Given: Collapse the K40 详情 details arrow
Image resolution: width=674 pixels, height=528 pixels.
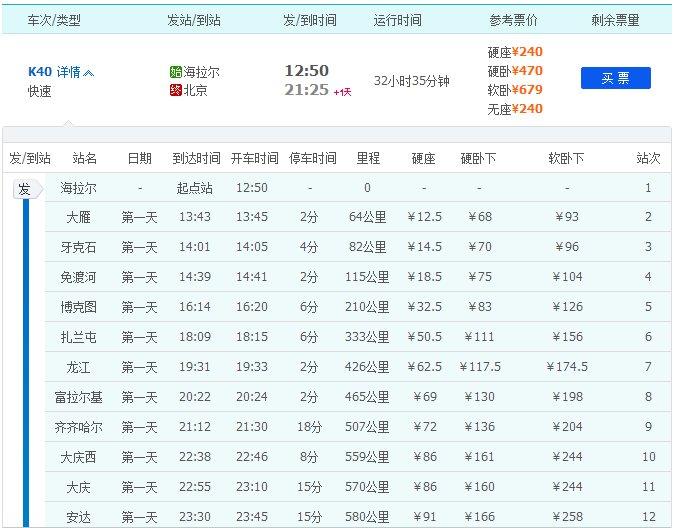Looking at the screenshot, I should pyautogui.click(x=89, y=73).
